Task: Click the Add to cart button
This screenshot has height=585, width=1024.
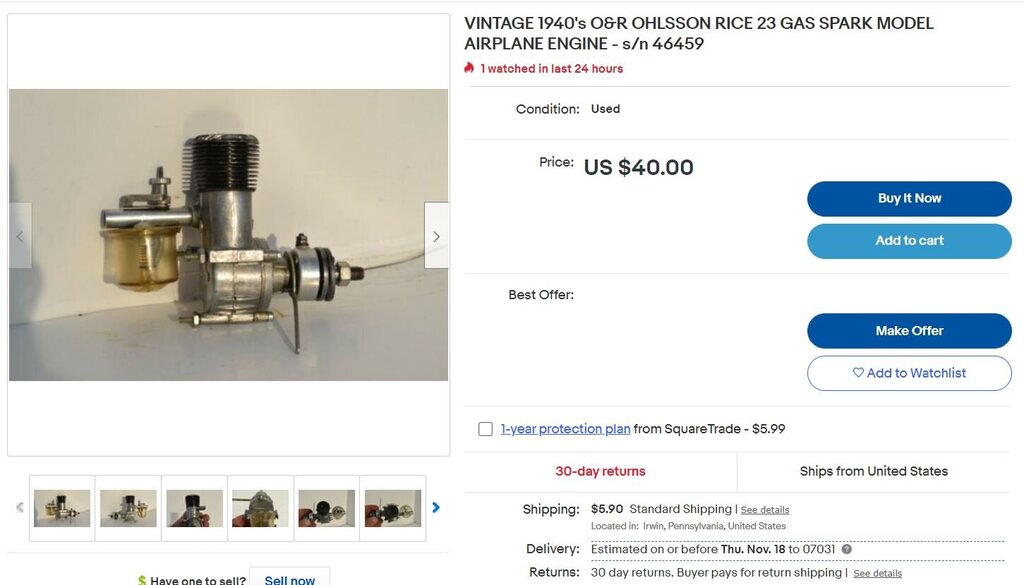Action: click(x=909, y=241)
